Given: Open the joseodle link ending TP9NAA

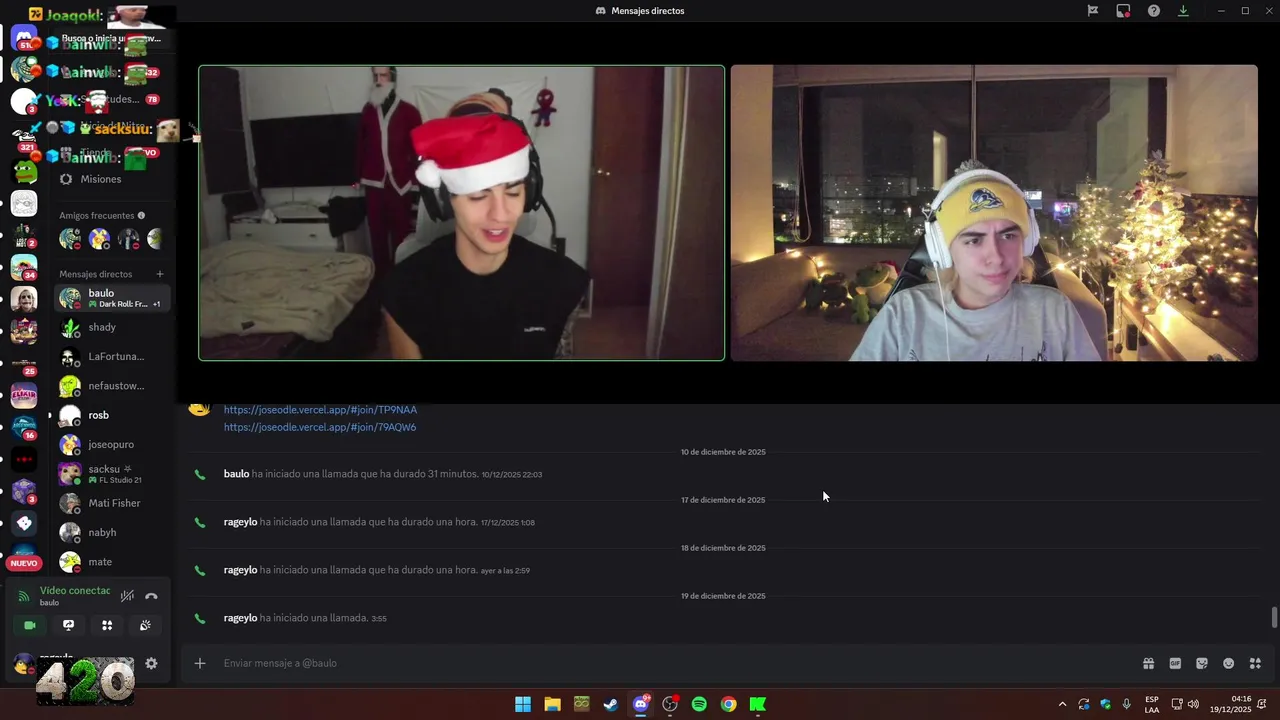Looking at the screenshot, I should point(320,410).
